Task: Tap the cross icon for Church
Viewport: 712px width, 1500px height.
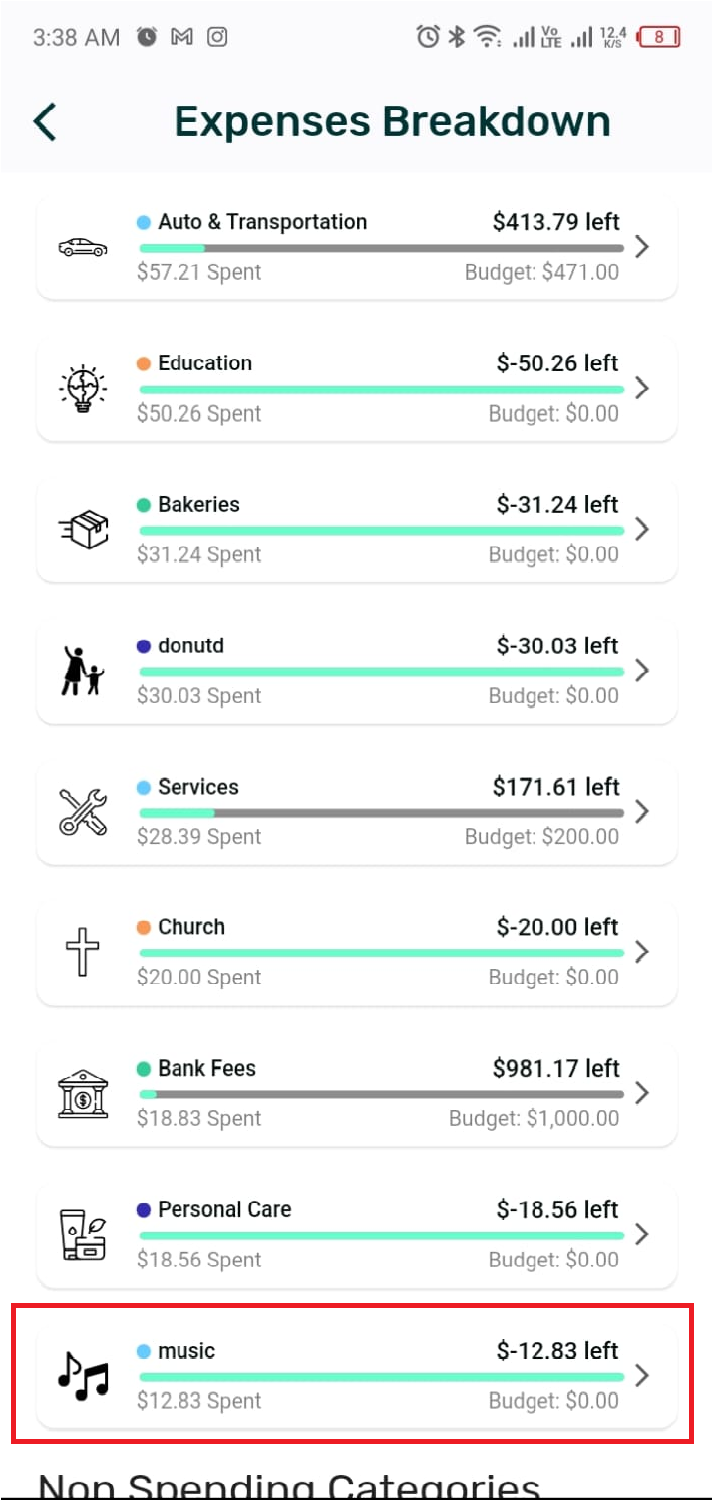Action: coord(83,952)
